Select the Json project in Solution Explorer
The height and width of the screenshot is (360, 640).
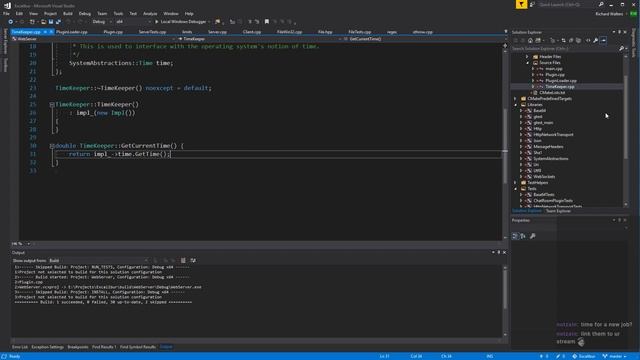(537, 141)
